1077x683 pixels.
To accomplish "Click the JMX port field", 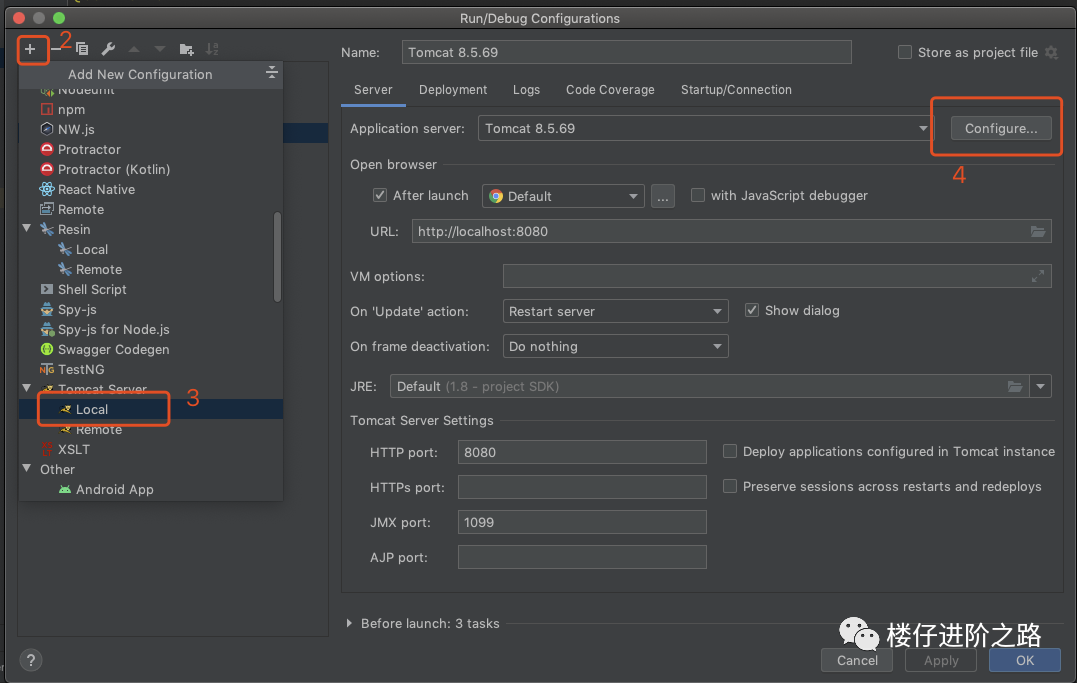I will click(x=582, y=522).
